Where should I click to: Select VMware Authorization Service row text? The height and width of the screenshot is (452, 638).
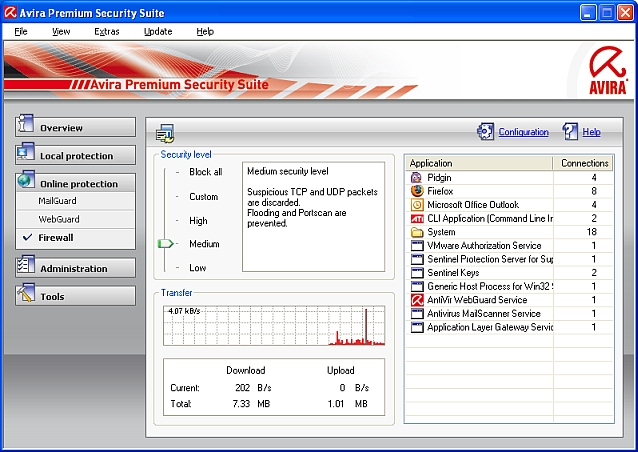484,245
